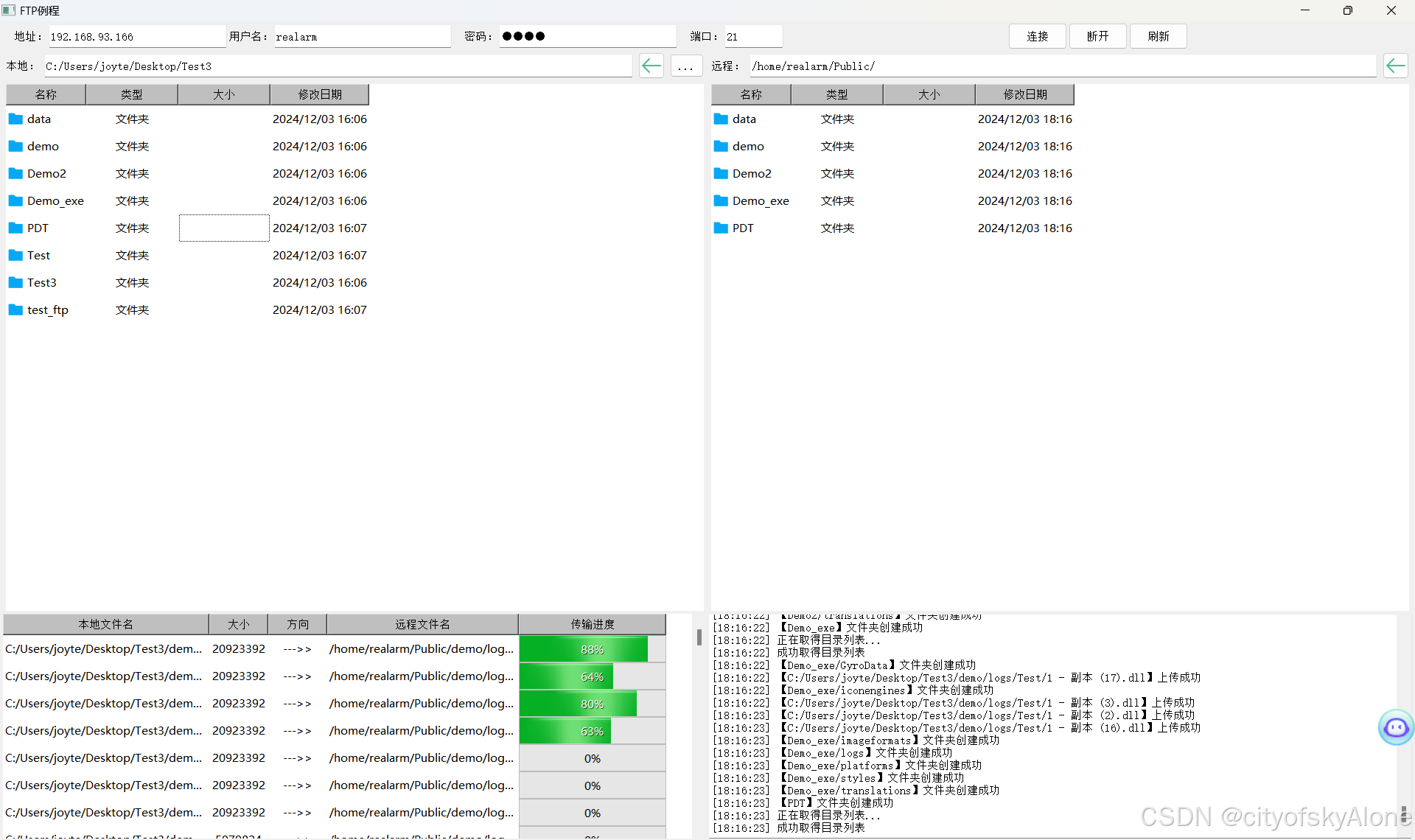1415x840 pixels.
Task: Click the transfer list vertical scrollbar
Action: (x=699, y=637)
